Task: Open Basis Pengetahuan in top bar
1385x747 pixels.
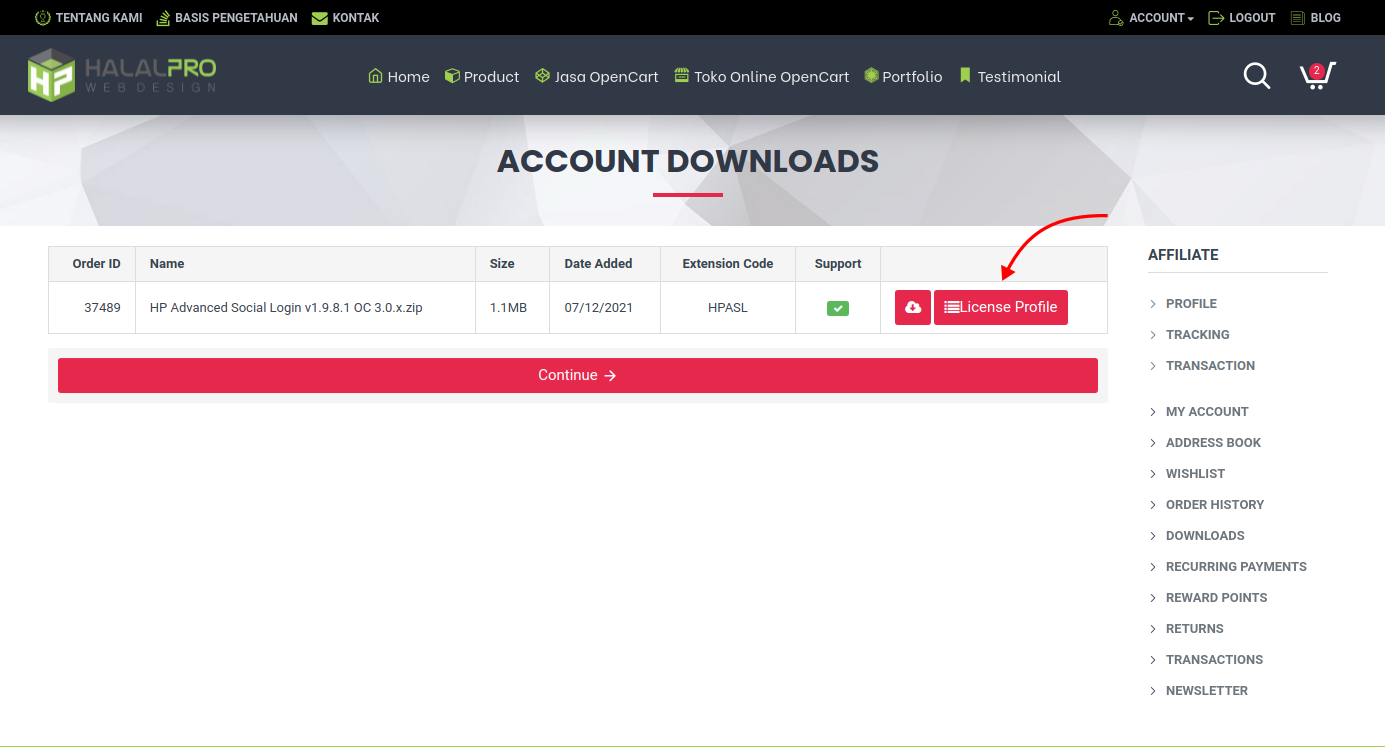Action: click(227, 18)
